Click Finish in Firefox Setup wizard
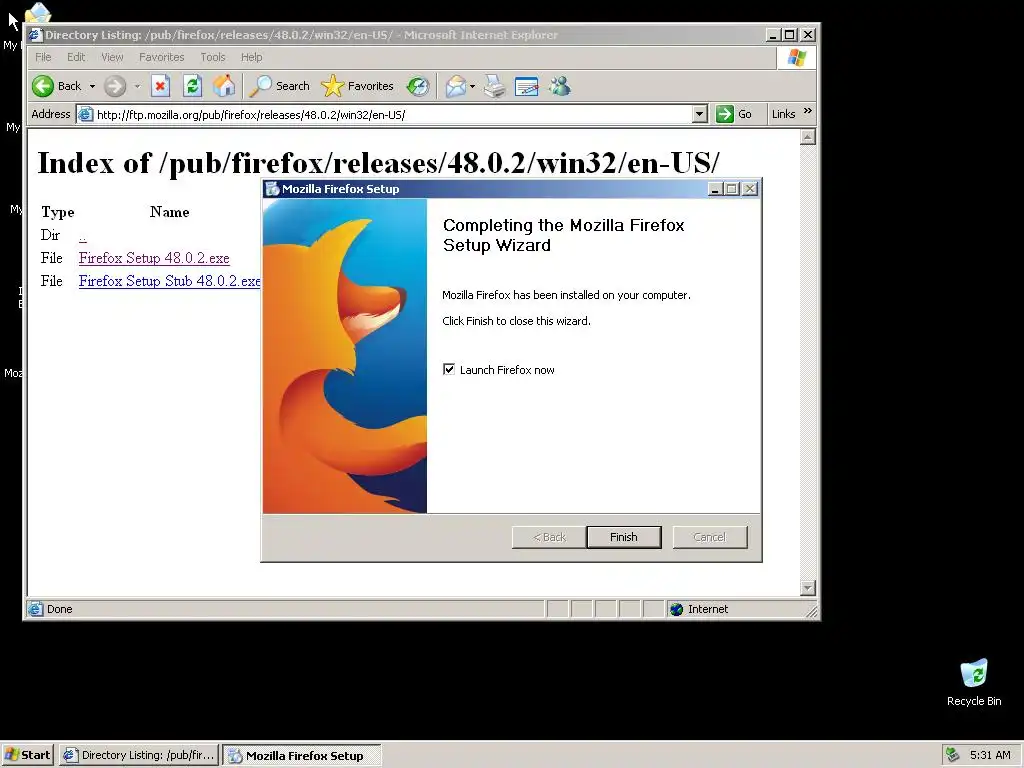Screen dimensions: 1024x768 624,537
